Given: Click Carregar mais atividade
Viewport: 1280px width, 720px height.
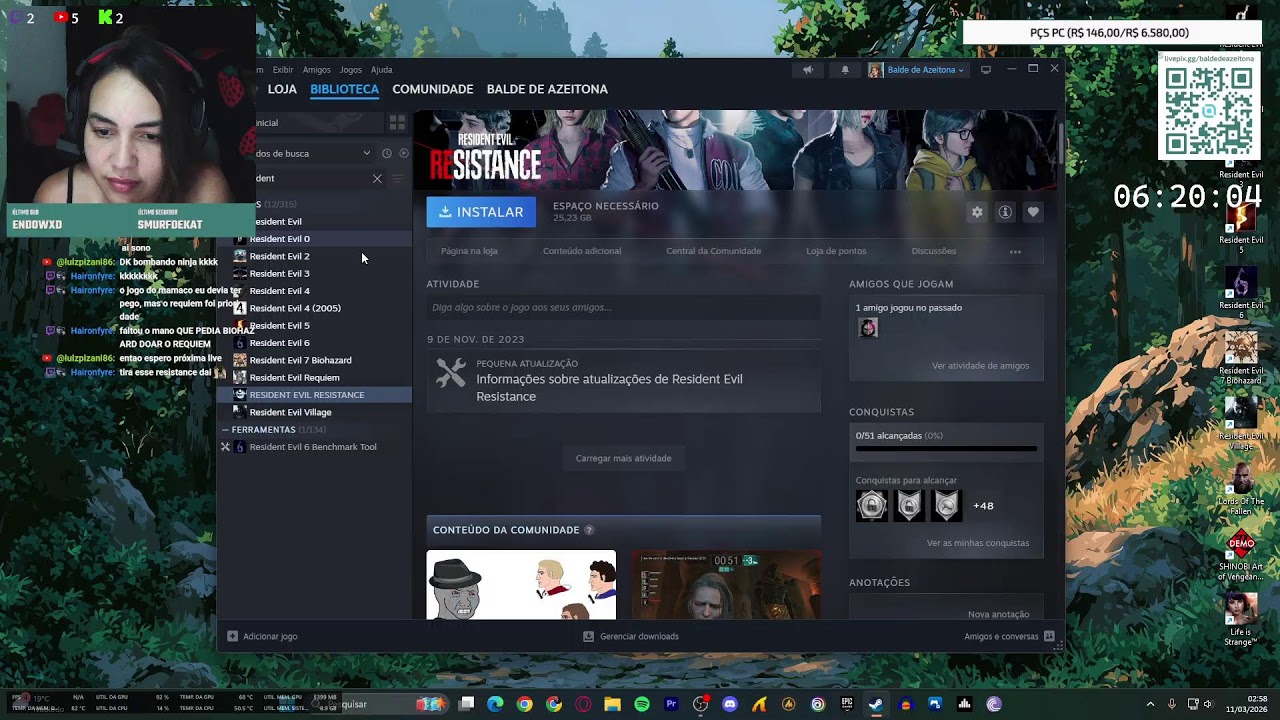Looking at the screenshot, I should [x=624, y=458].
